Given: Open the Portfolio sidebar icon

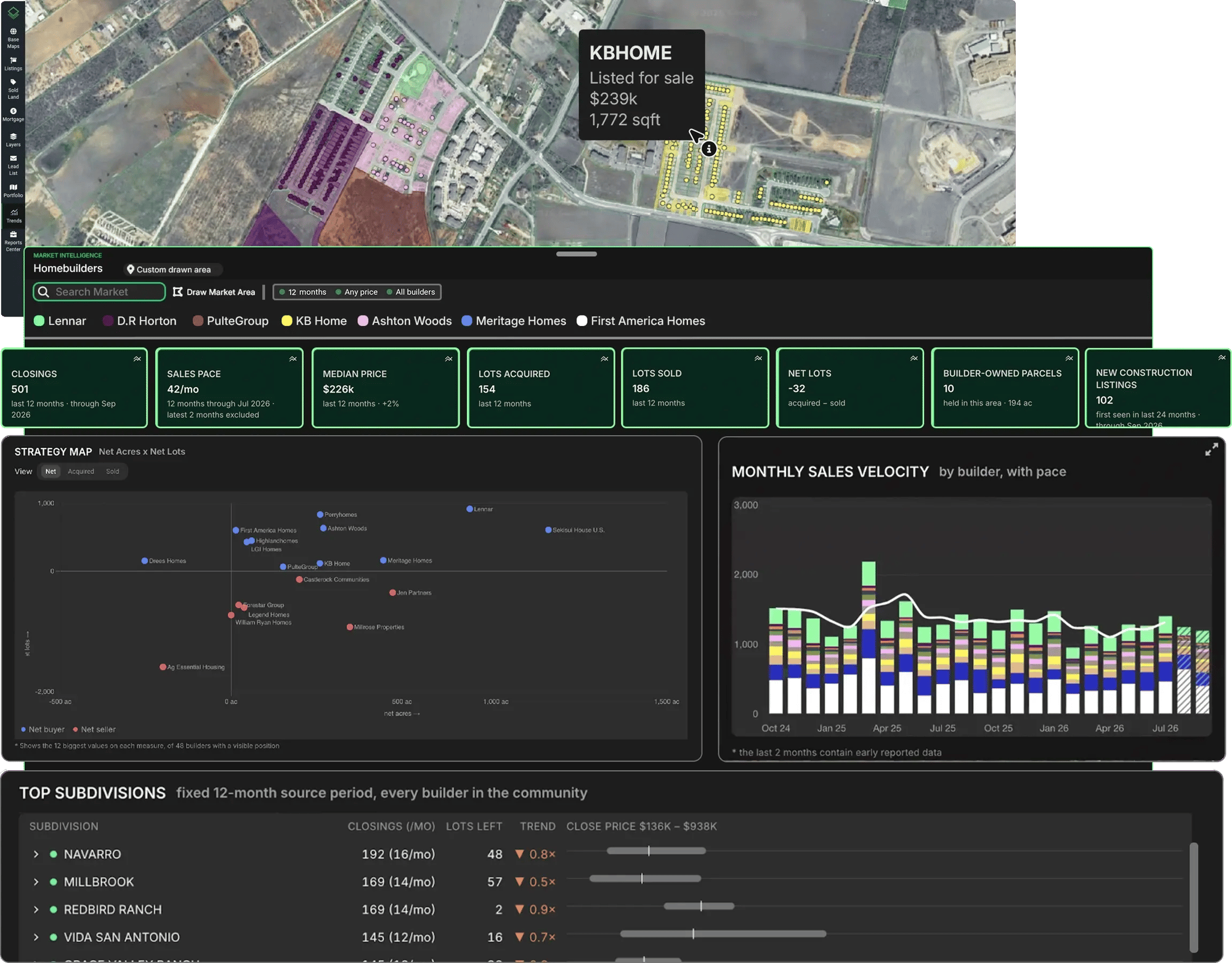Looking at the screenshot, I should click(x=13, y=190).
